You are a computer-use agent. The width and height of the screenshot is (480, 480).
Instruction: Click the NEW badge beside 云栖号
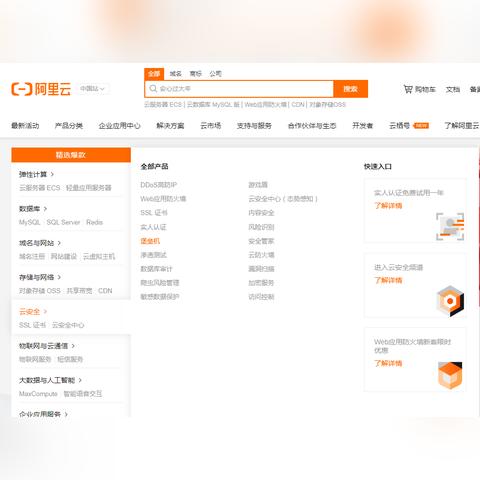pyautogui.click(x=421, y=126)
